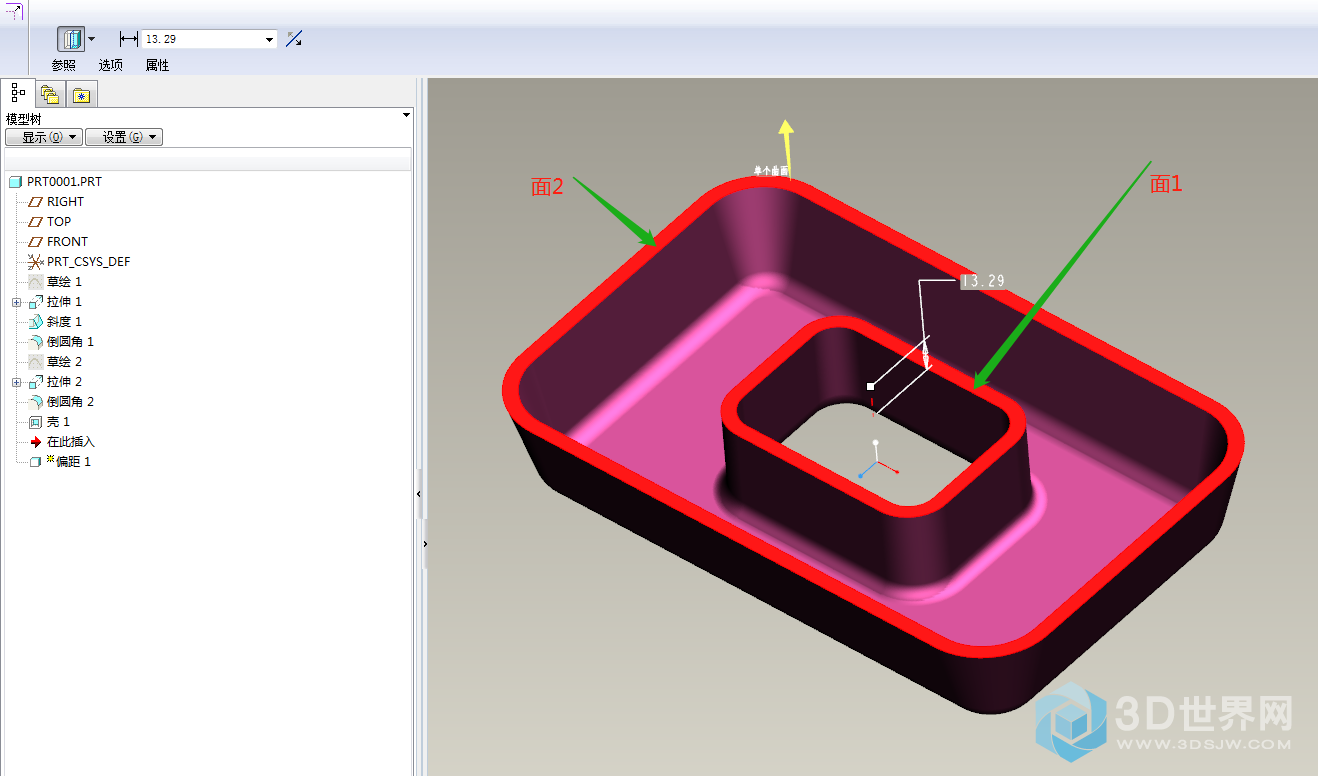This screenshot has height=776, width=1318.
Task: Click the RIGHT datum plane icon
Action: point(36,202)
